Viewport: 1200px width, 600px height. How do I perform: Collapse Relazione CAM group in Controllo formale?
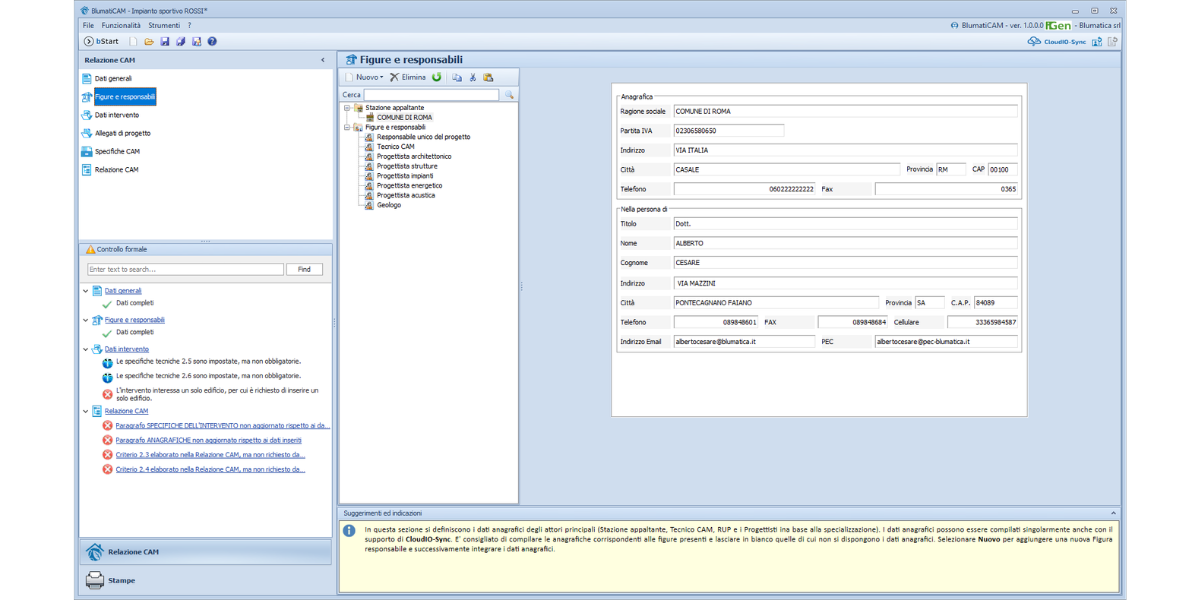point(86,411)
